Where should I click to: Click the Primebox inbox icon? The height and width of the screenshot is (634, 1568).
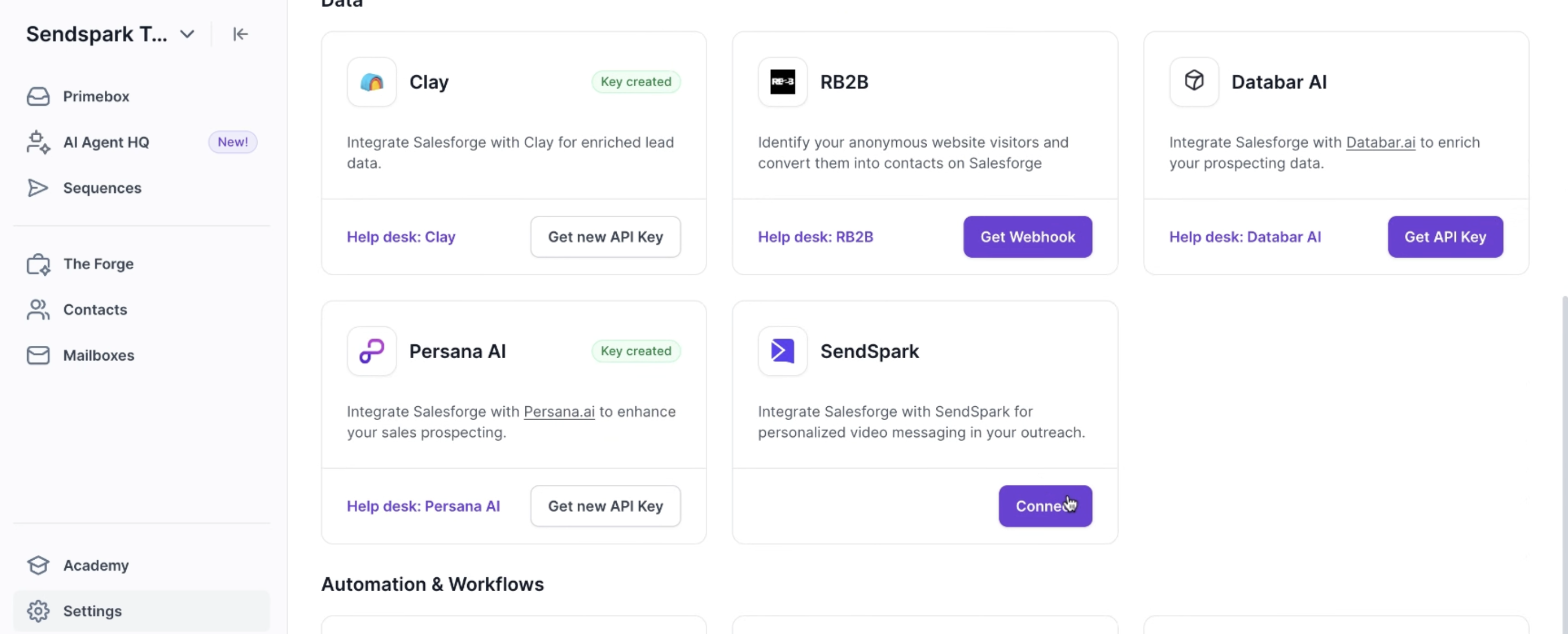tap(38, 96)
